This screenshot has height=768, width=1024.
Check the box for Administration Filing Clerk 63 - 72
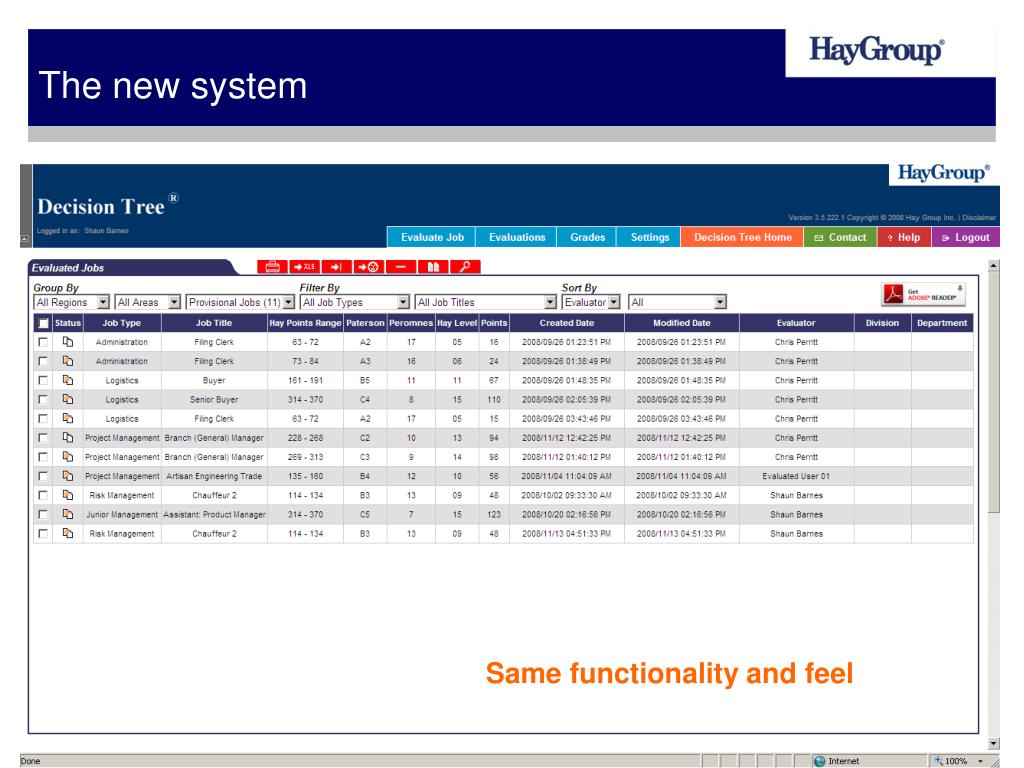pos(43,342)
